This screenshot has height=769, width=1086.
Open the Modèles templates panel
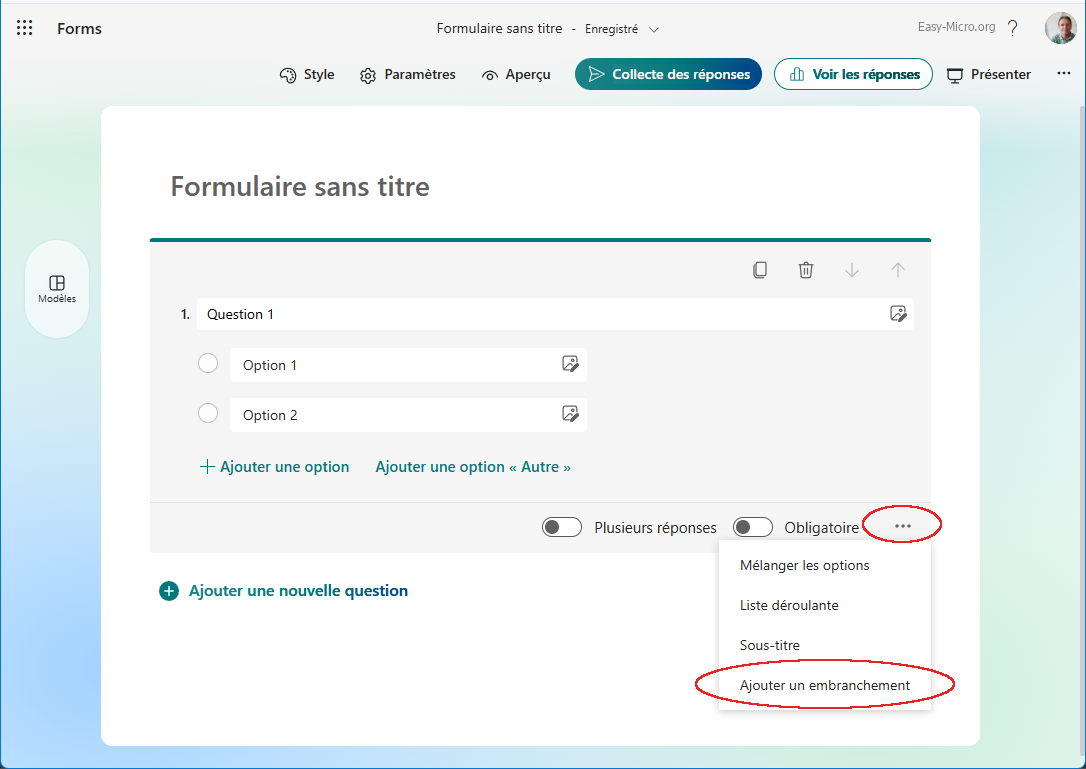[x=57, y=289]
